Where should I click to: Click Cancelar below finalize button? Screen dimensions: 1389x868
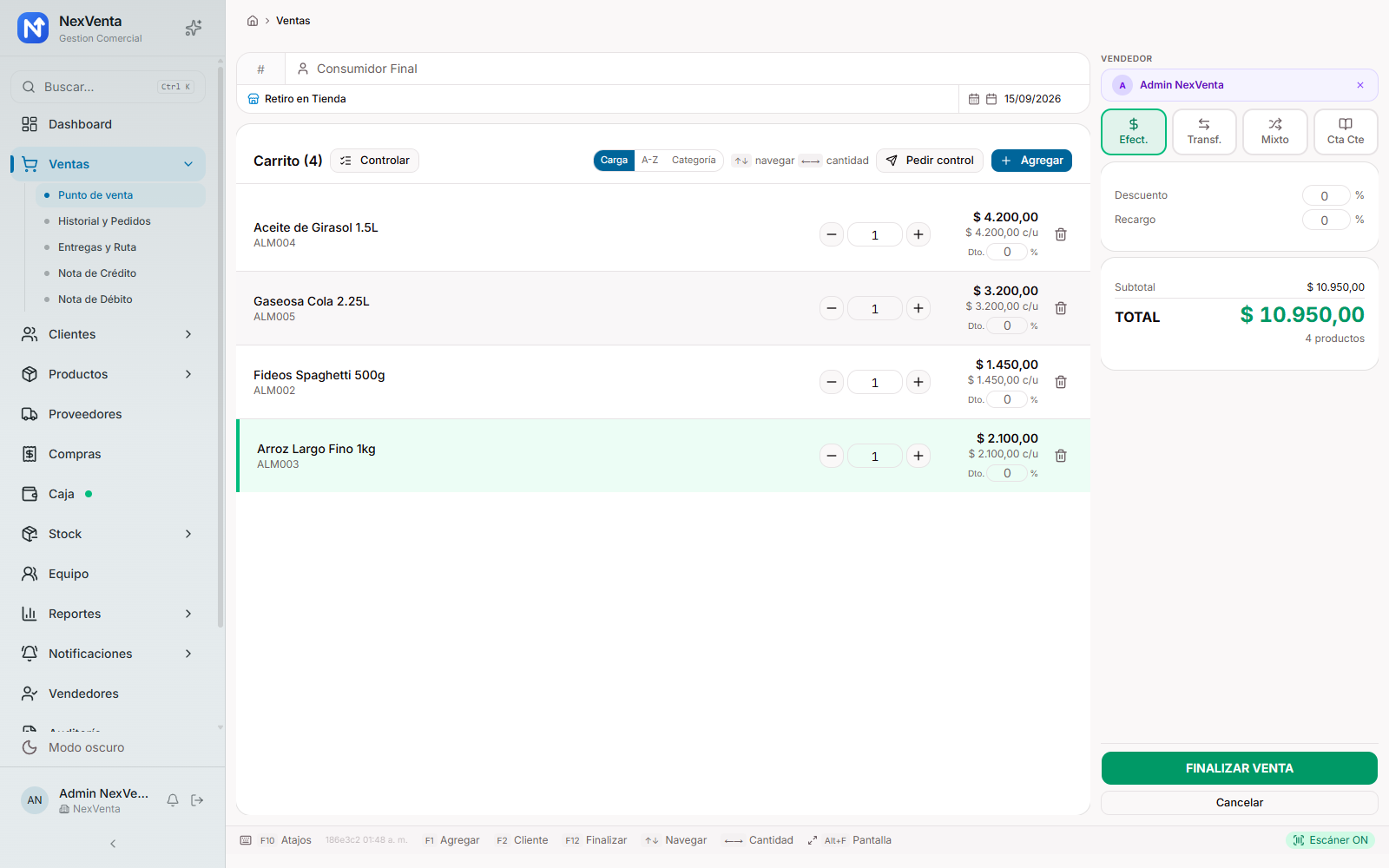pos(1240,803)
